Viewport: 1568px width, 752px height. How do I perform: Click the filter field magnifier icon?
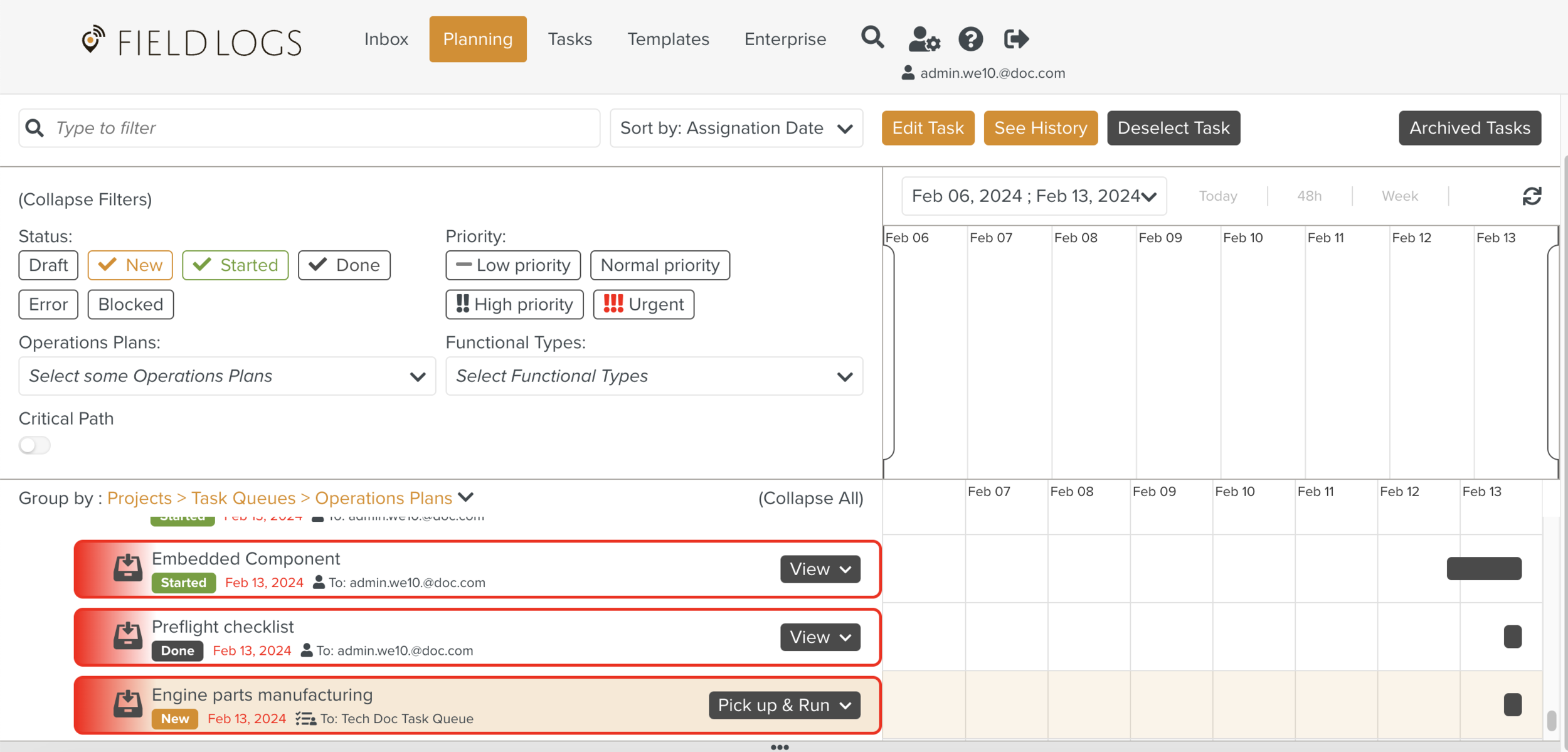pyautogui.click(x=35, y=128)
